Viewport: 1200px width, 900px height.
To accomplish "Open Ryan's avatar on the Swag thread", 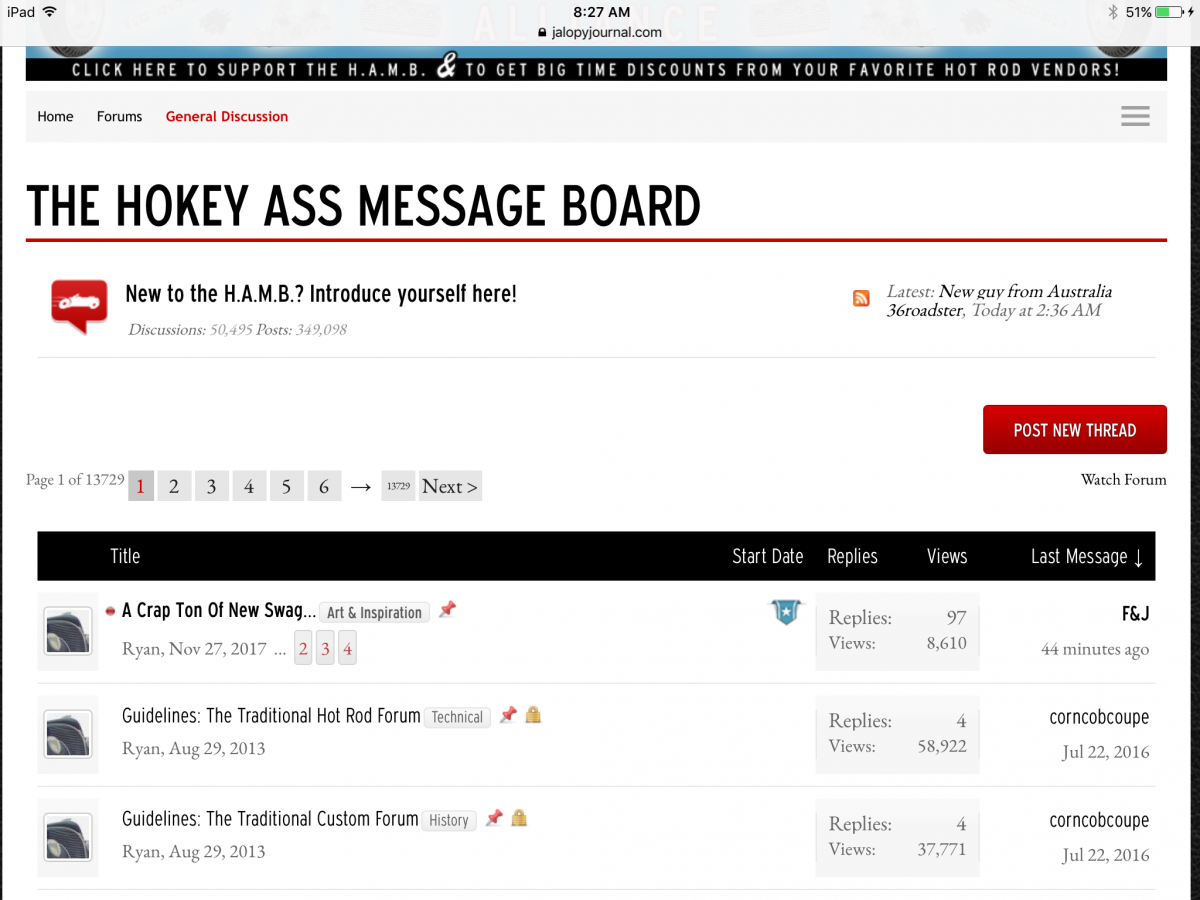I will tap(68, 631).
